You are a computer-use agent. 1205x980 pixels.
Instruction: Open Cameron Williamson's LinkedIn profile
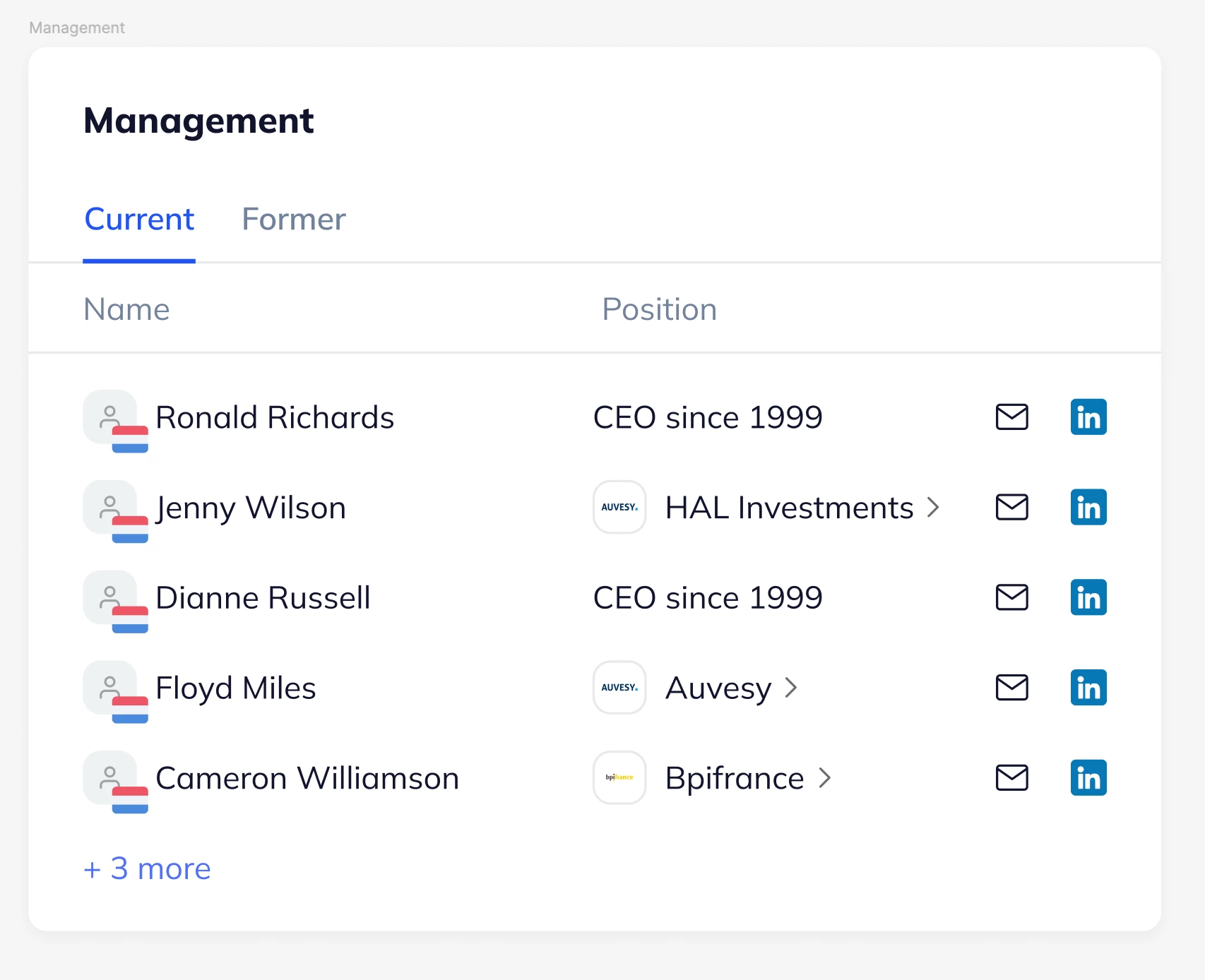click(x=1088, y=778)
